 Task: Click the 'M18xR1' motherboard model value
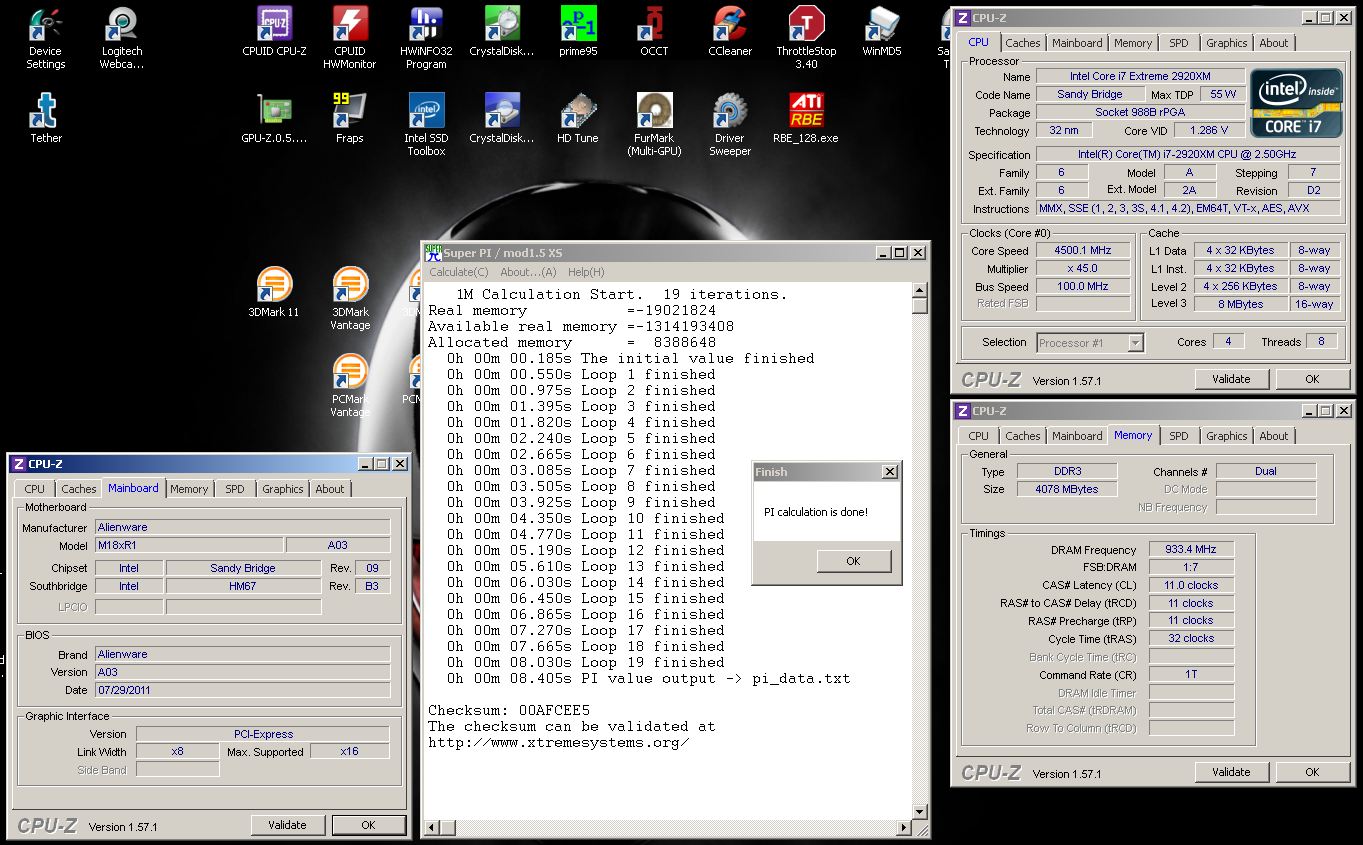click(x=188, y=545)
